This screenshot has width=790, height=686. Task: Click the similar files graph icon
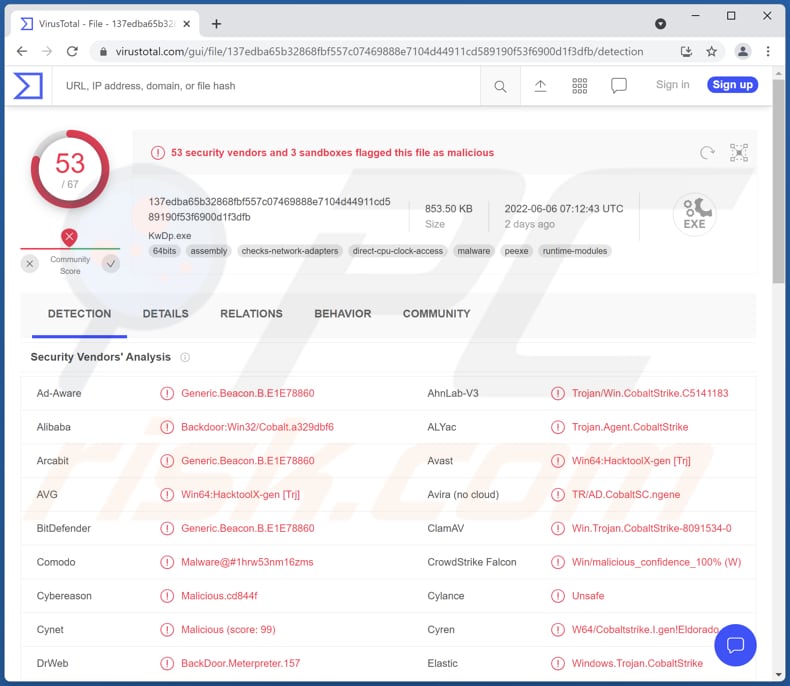point(739,153)
